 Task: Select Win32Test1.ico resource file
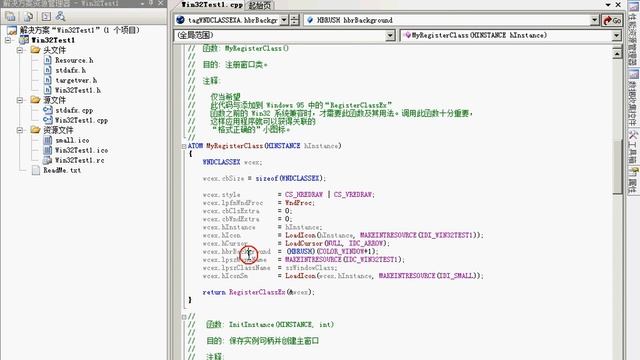pyautogui.click(x=81, y=150)
